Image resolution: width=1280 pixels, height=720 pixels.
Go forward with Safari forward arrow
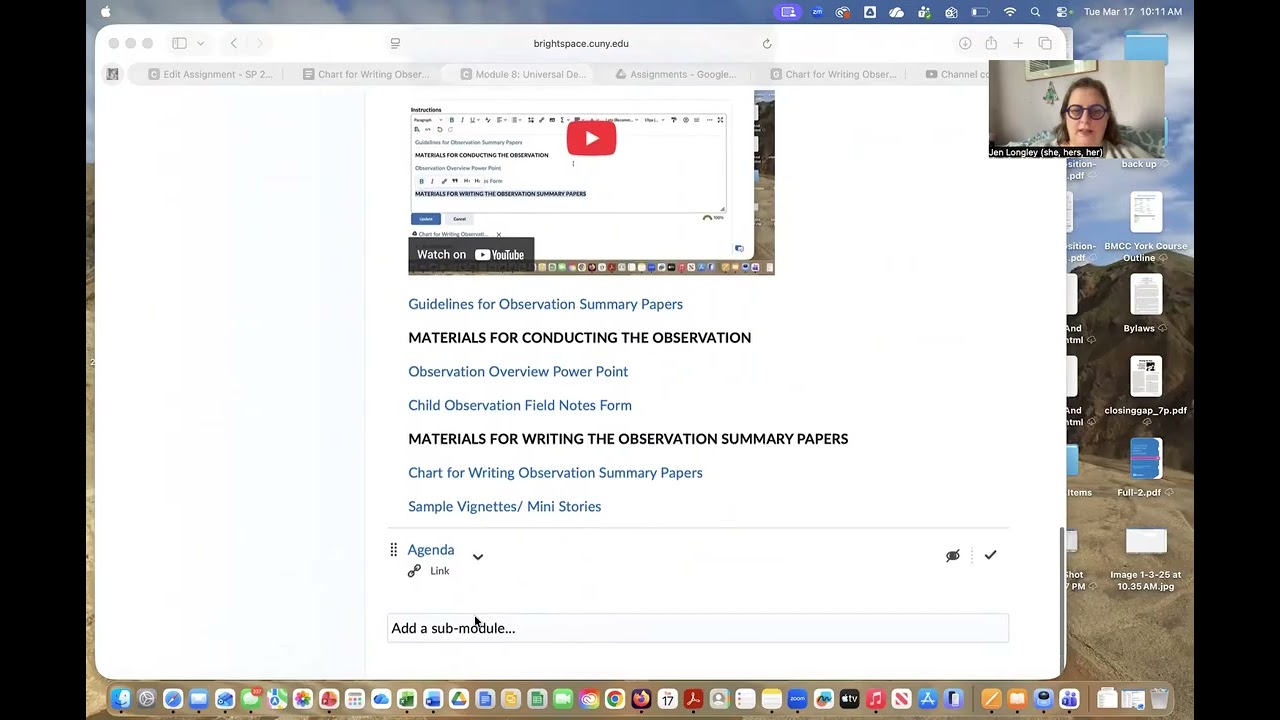260,43
